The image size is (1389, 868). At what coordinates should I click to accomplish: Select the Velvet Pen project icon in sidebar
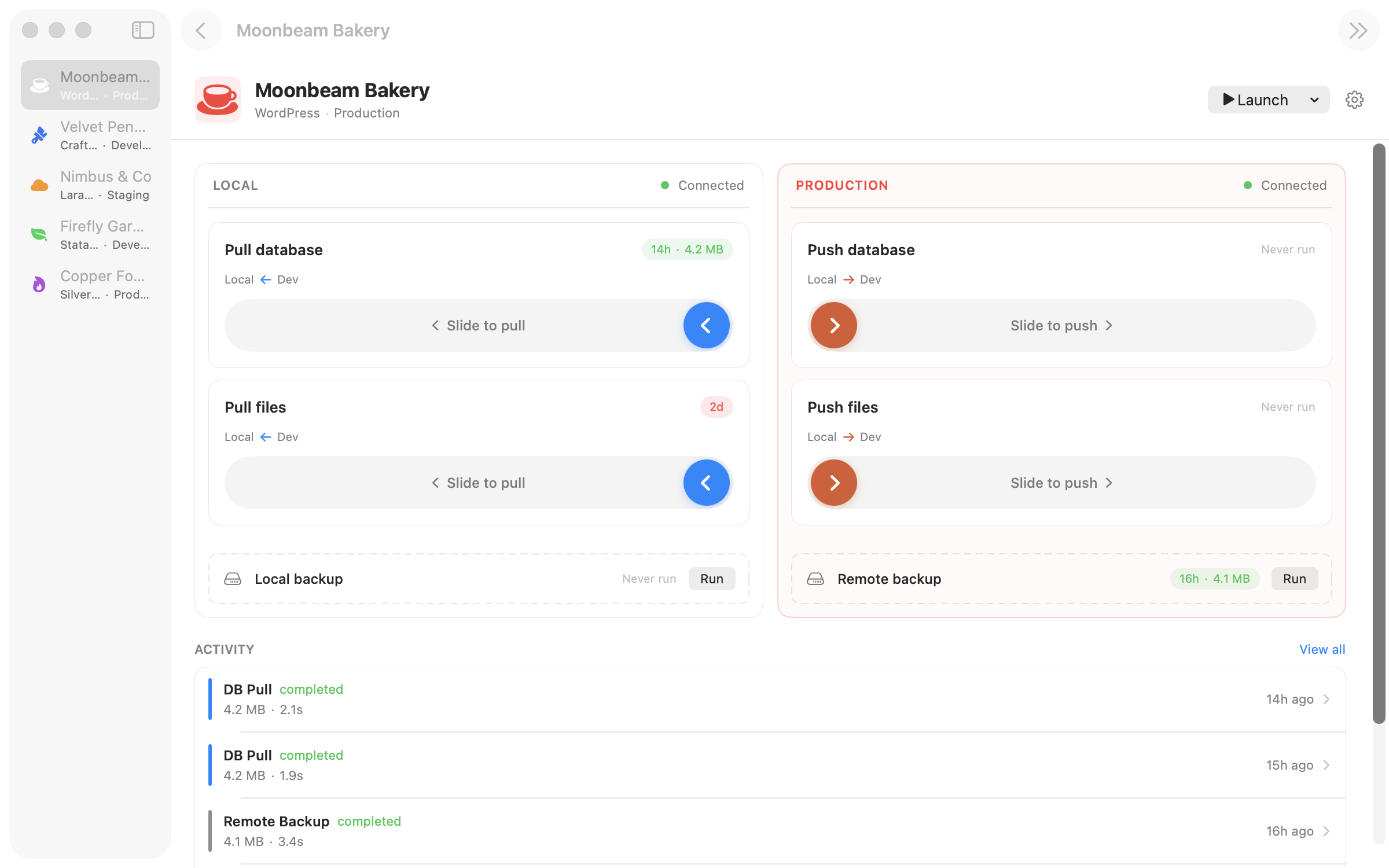pos(39,135)
